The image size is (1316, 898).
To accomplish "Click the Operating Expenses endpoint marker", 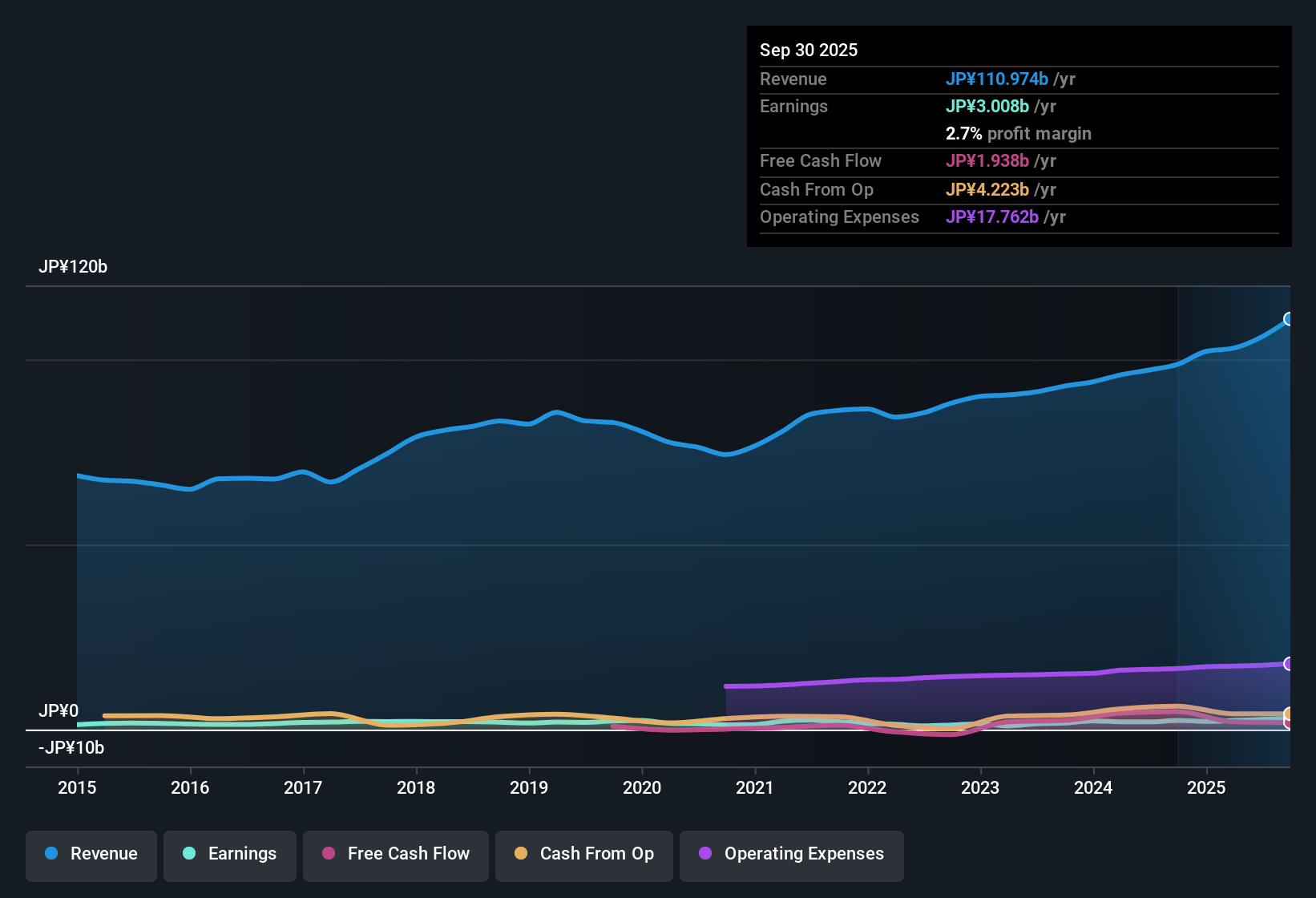I will click(1288, 664).
